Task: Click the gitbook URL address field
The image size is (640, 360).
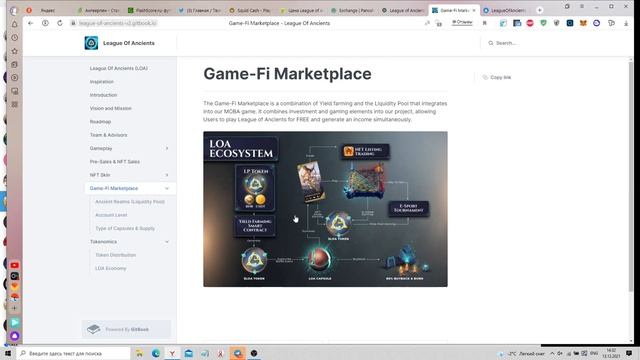Action: coord(118,23)
